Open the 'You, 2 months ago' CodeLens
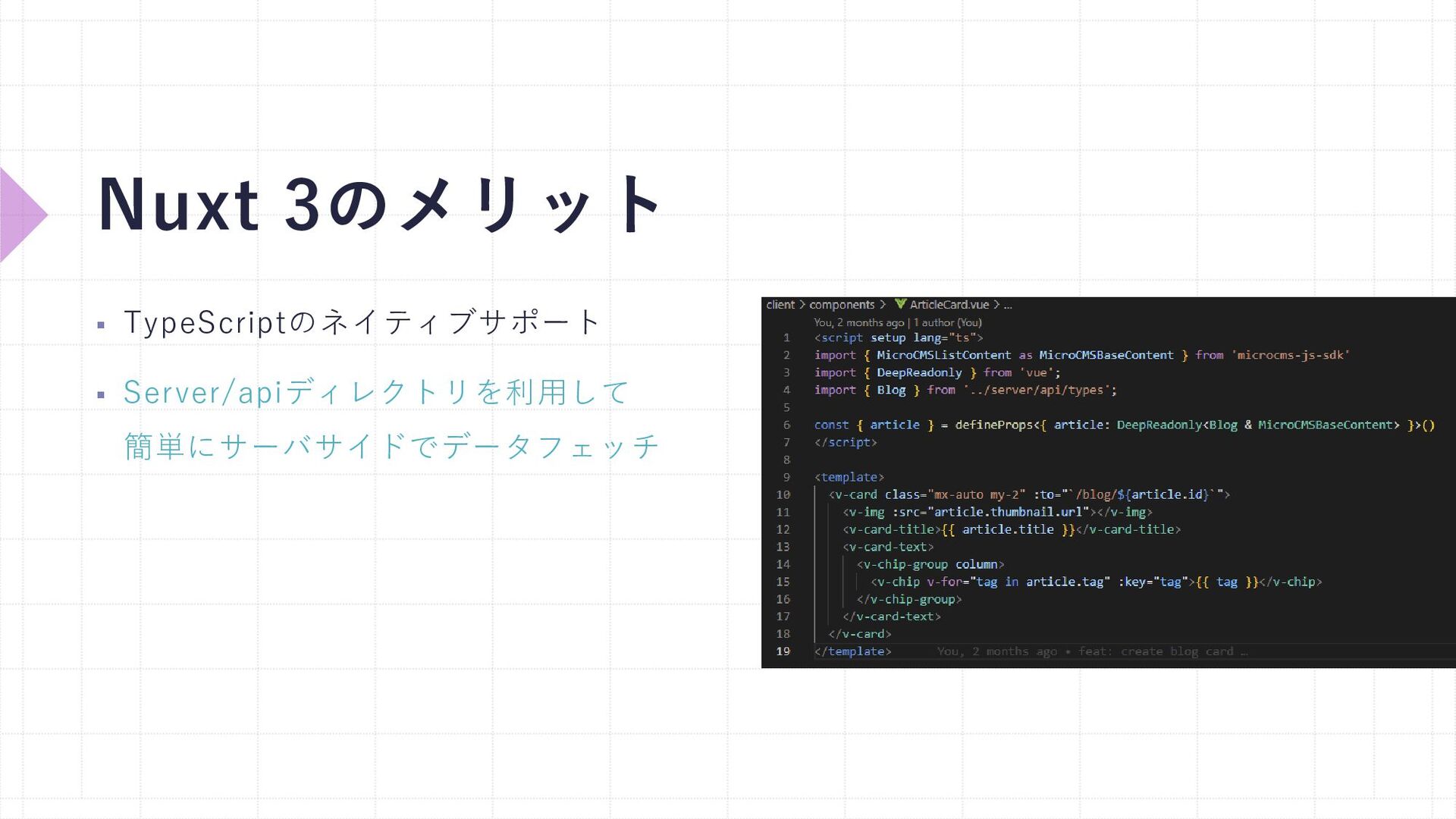This screenshot has width=1456, height=819. [x=859, y=322]
